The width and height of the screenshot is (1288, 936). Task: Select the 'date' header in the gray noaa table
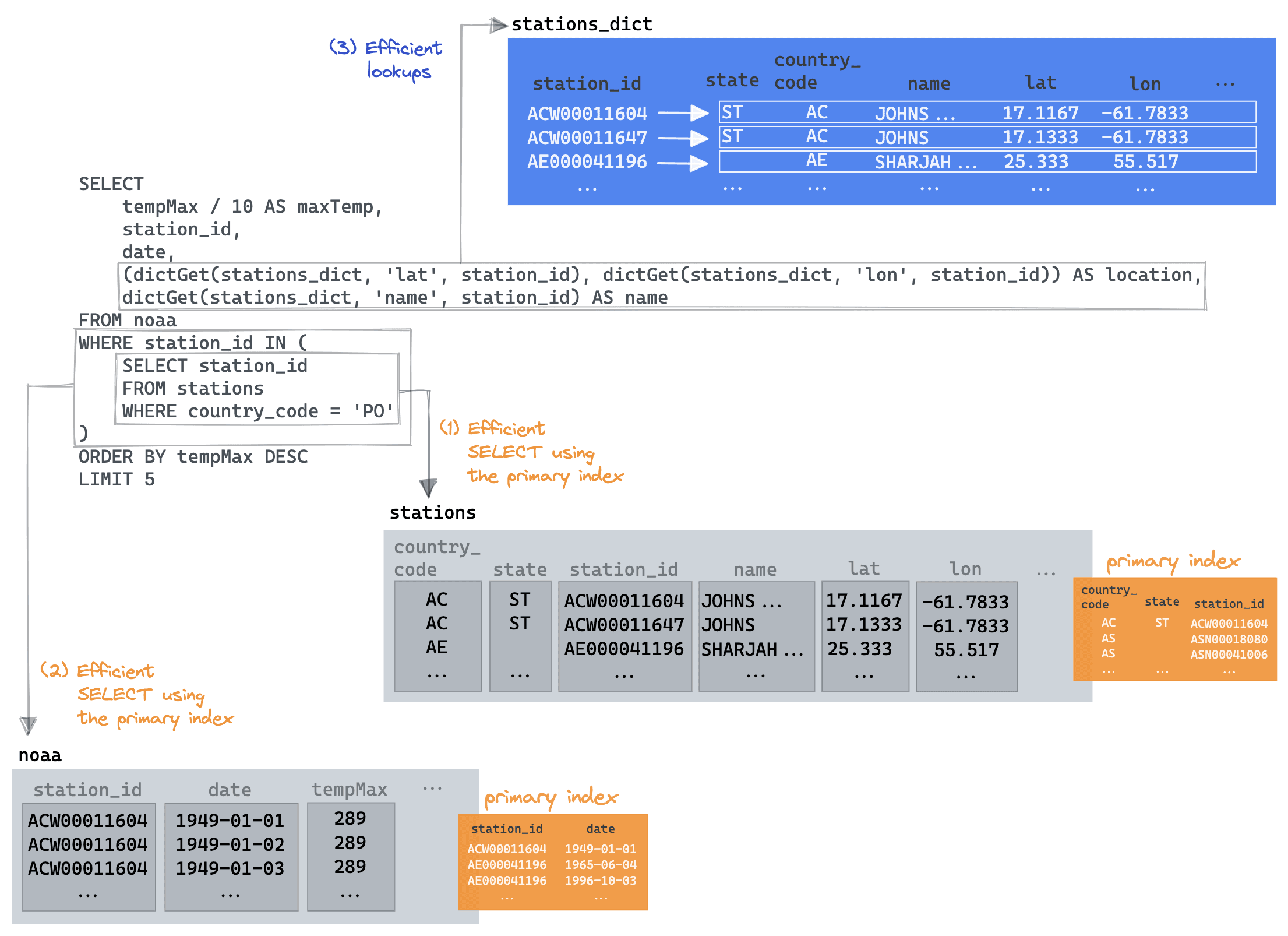230,790
